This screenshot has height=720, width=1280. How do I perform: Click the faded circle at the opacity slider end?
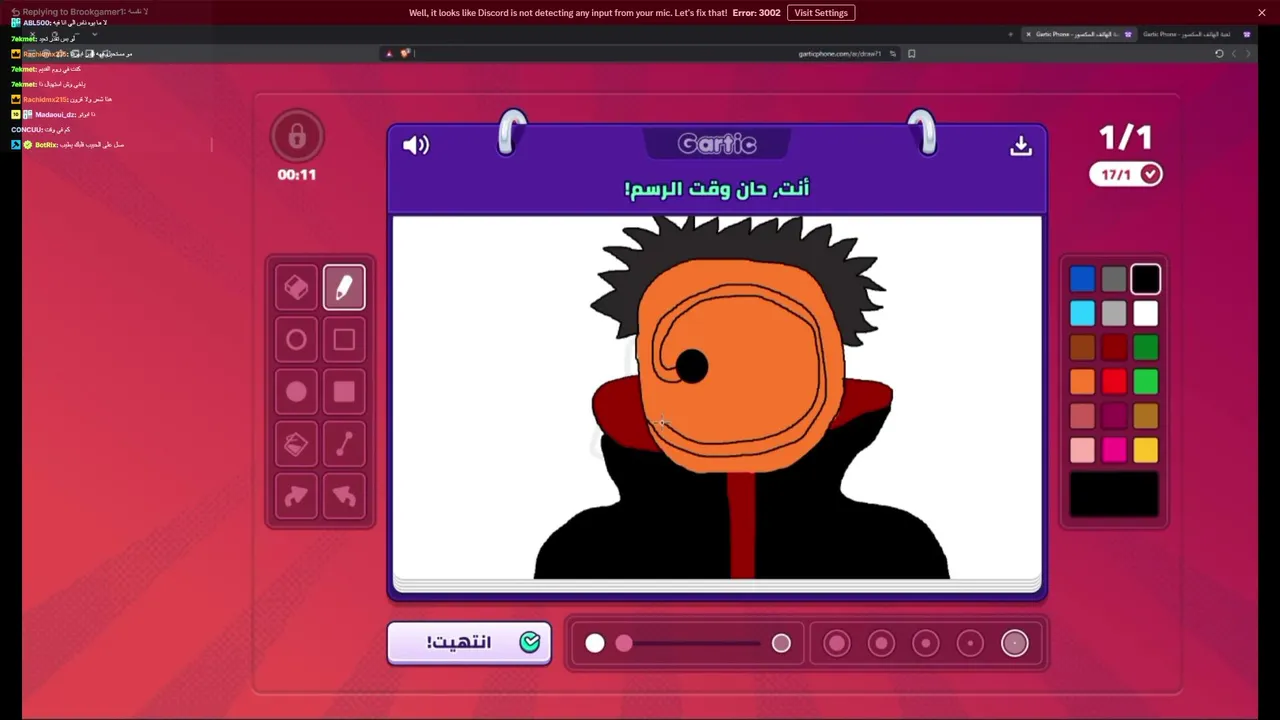pyautogui.click(x=781, y=643)
